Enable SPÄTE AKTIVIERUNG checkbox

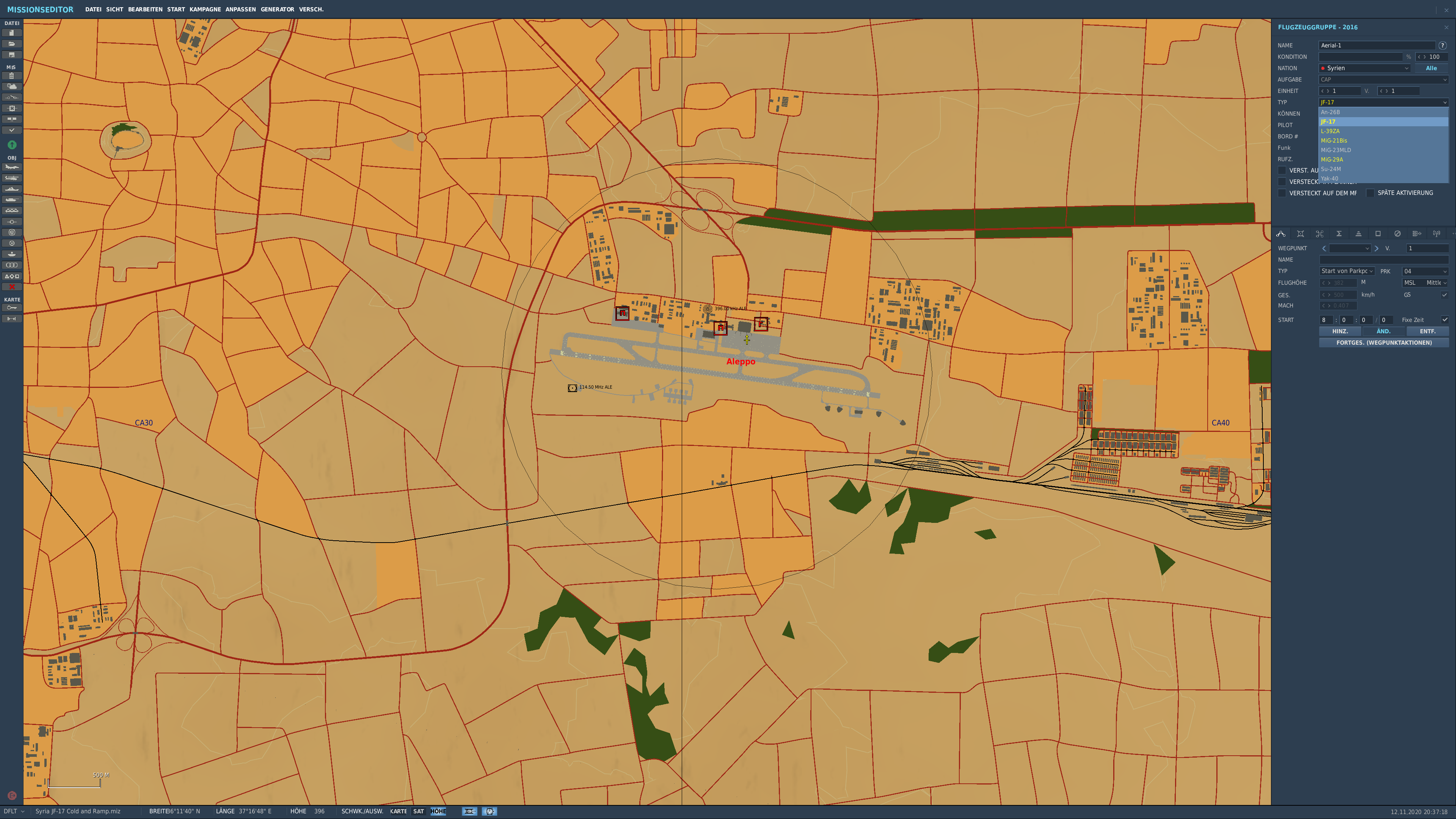[x=1370, y=193]
